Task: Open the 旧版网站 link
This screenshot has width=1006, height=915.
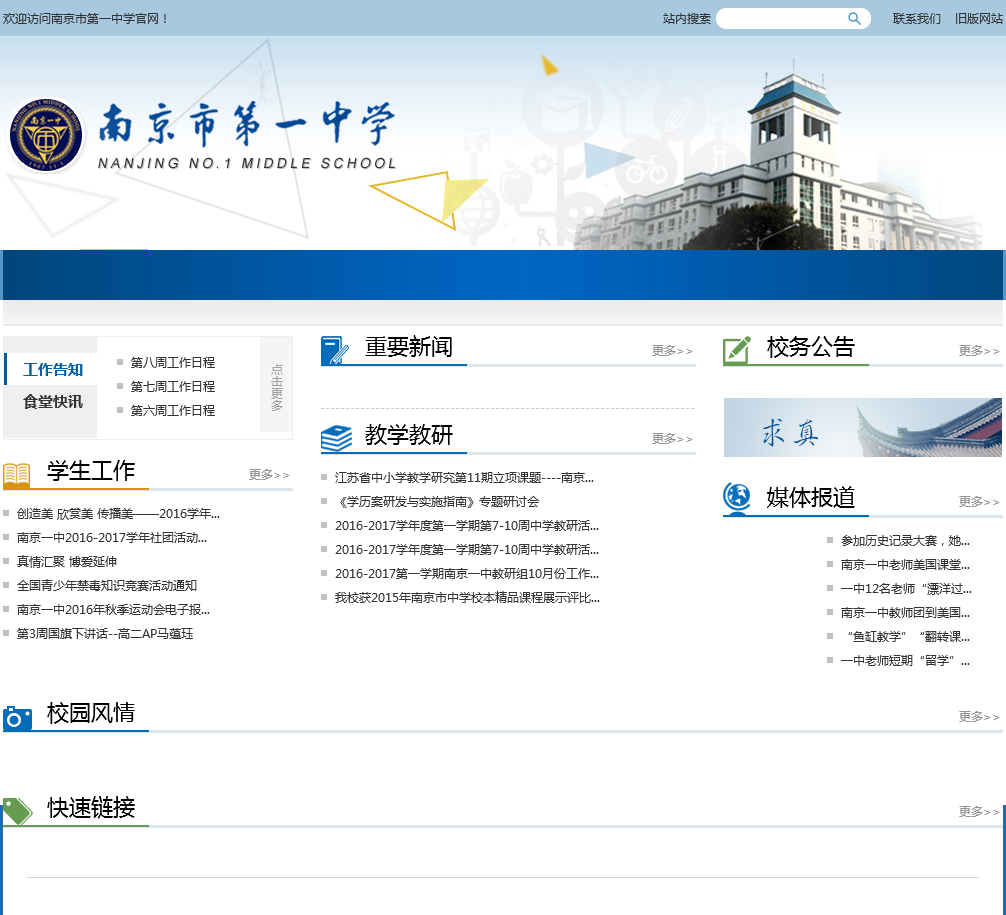Action: (978, 19)
